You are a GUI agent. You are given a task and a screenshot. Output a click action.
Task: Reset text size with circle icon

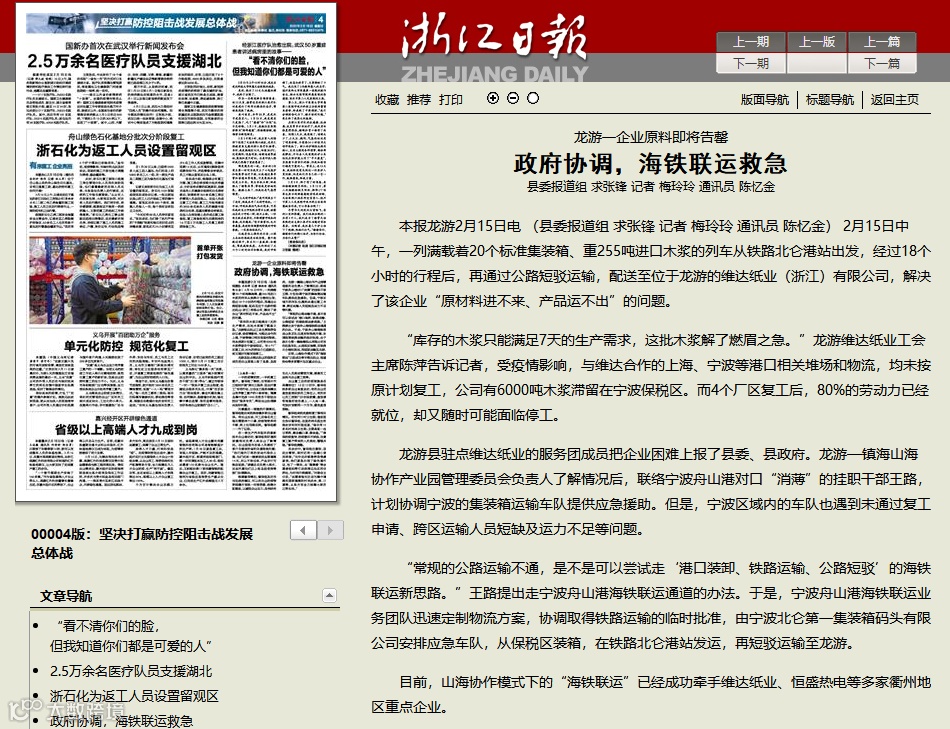coord(533,98)
